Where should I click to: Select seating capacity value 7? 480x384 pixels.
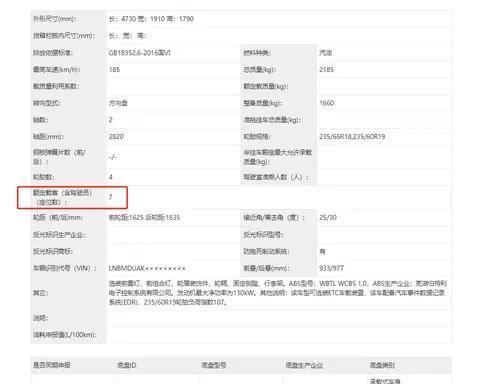click(x=111, y=197)
